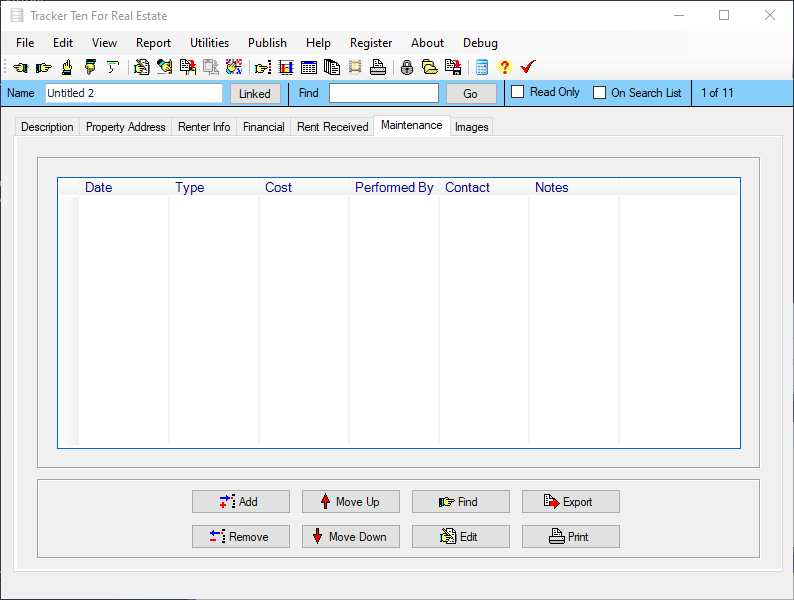Click the Contact column header
794x600 pixels.
[x=484, y=187]
